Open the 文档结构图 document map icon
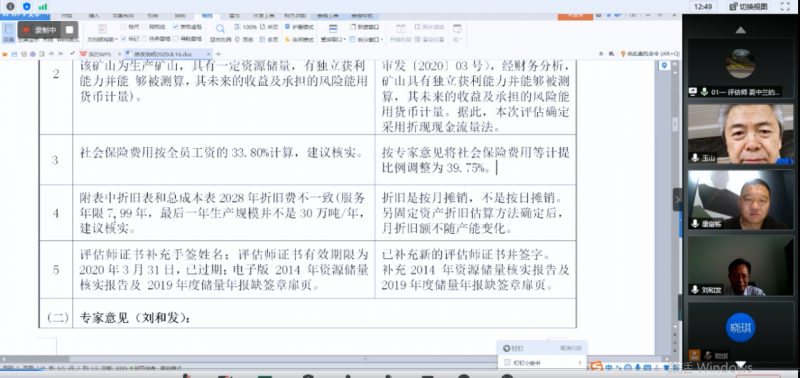800x378 pixels. [103, 29]
